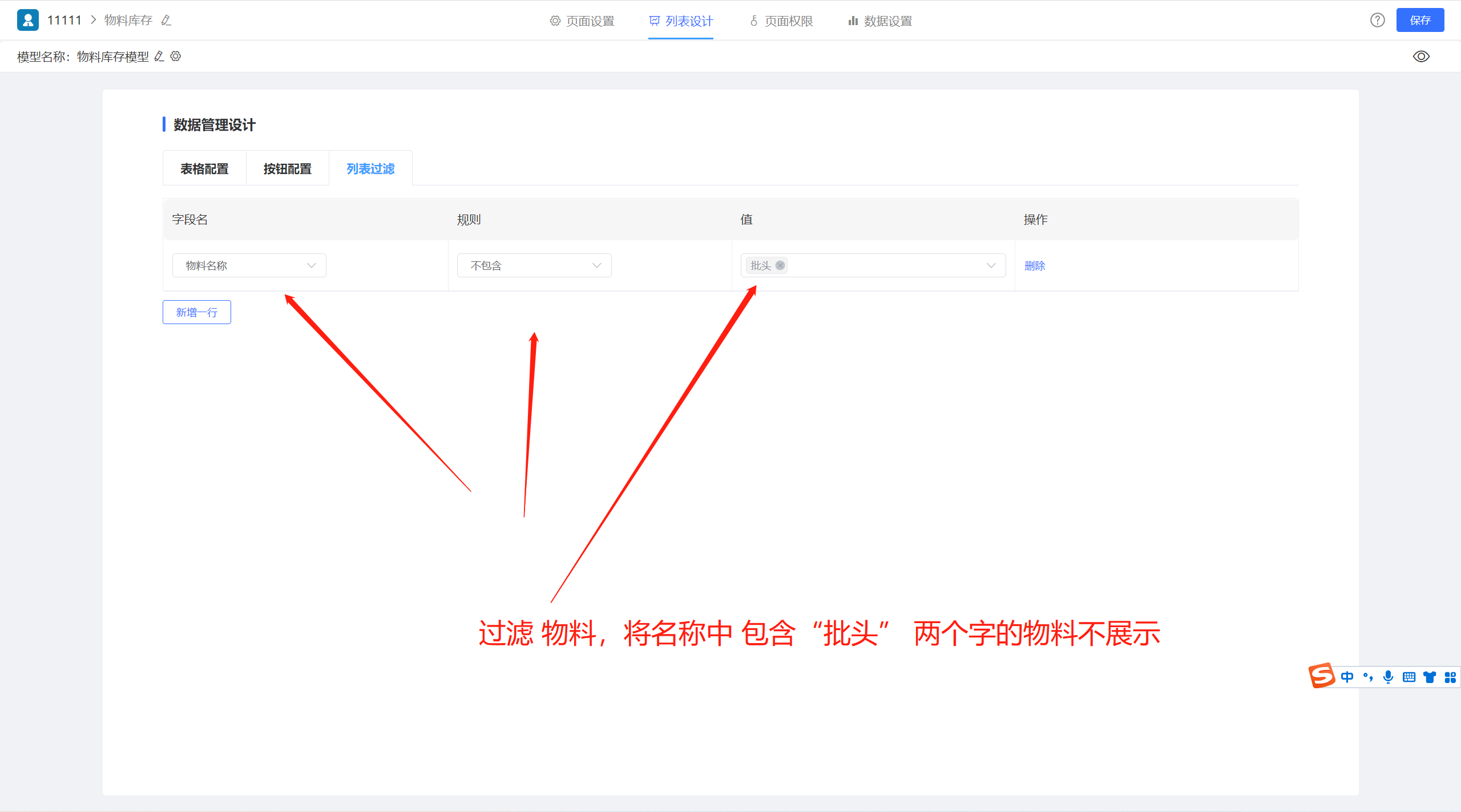The height and width of the screenshot is (812, 1461).
Task: Click the 物料库存 breadcrumb text
Action: [x=128, y=21]
